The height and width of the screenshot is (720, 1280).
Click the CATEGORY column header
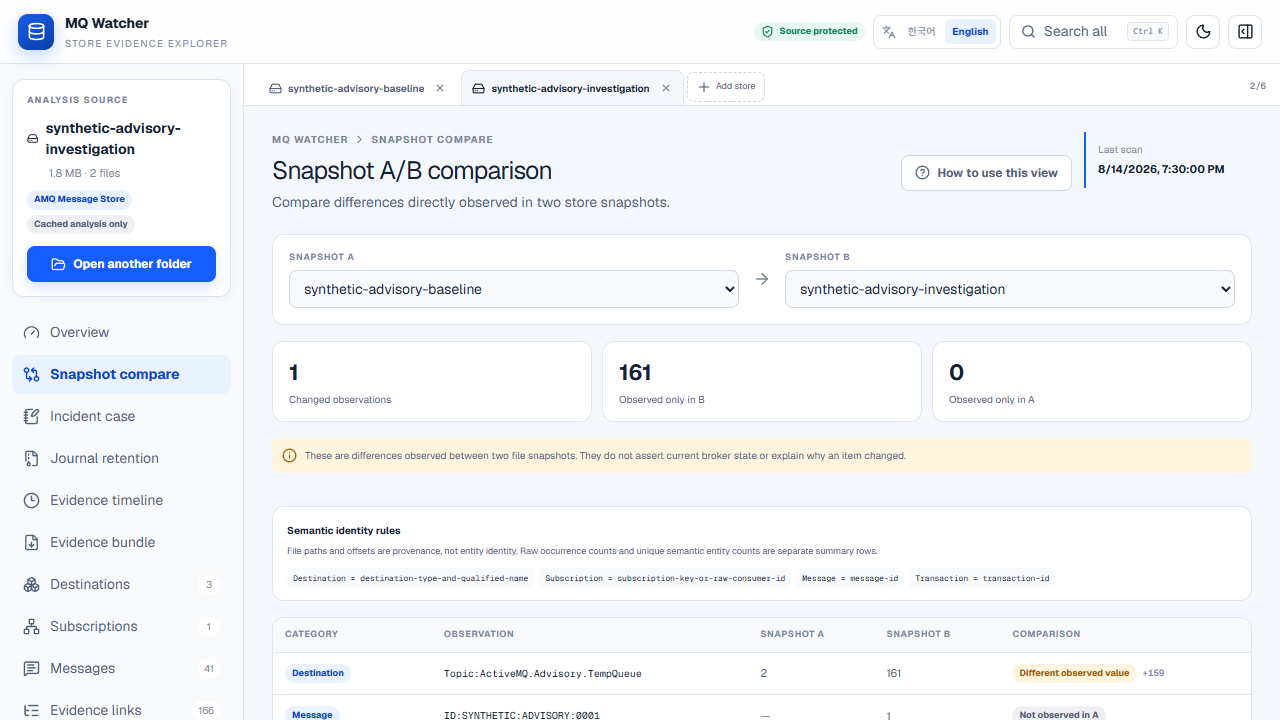311,634
